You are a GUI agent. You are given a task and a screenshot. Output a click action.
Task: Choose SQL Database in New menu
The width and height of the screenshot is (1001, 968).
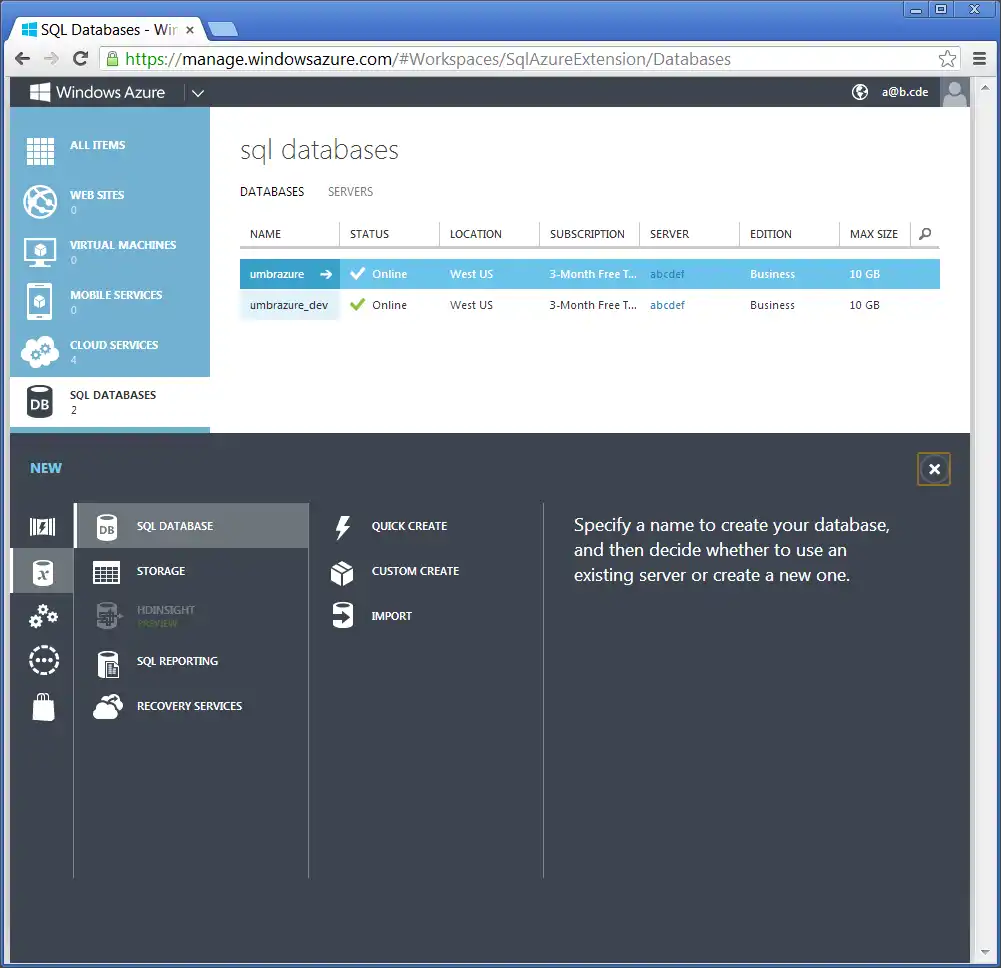pyautogui.click(x=192, y=526)
